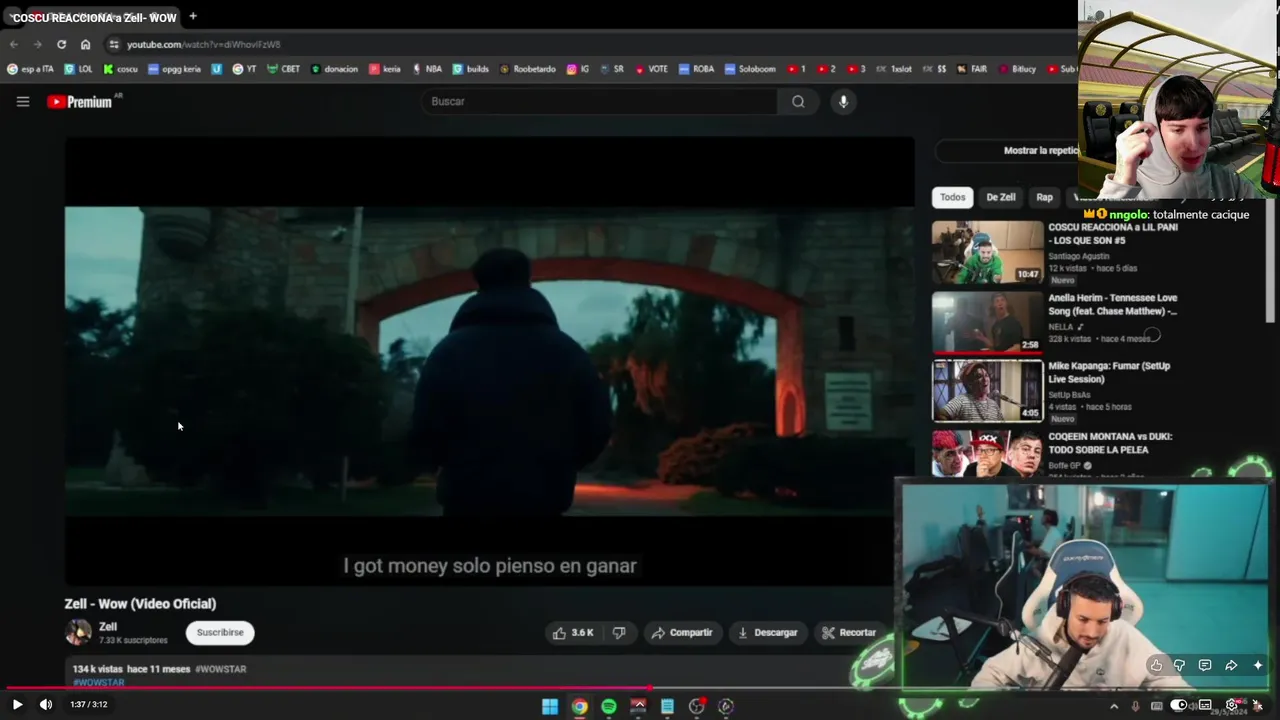This screenshot has height=720, width=1280.
Task: Open Chrome from the taskbar
Action: click(579, 706)
